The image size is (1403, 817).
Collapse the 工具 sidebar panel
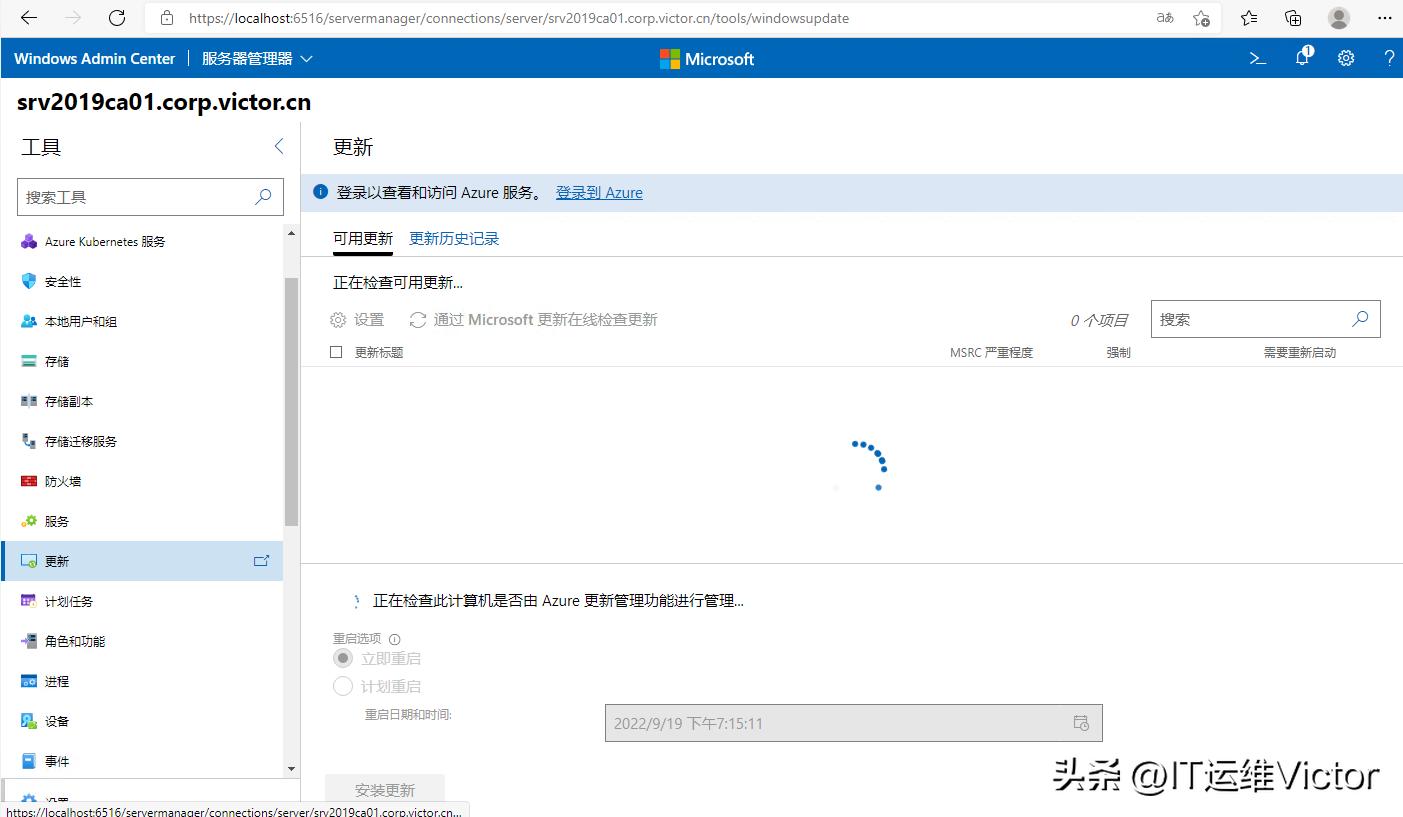tap(279, 145)
